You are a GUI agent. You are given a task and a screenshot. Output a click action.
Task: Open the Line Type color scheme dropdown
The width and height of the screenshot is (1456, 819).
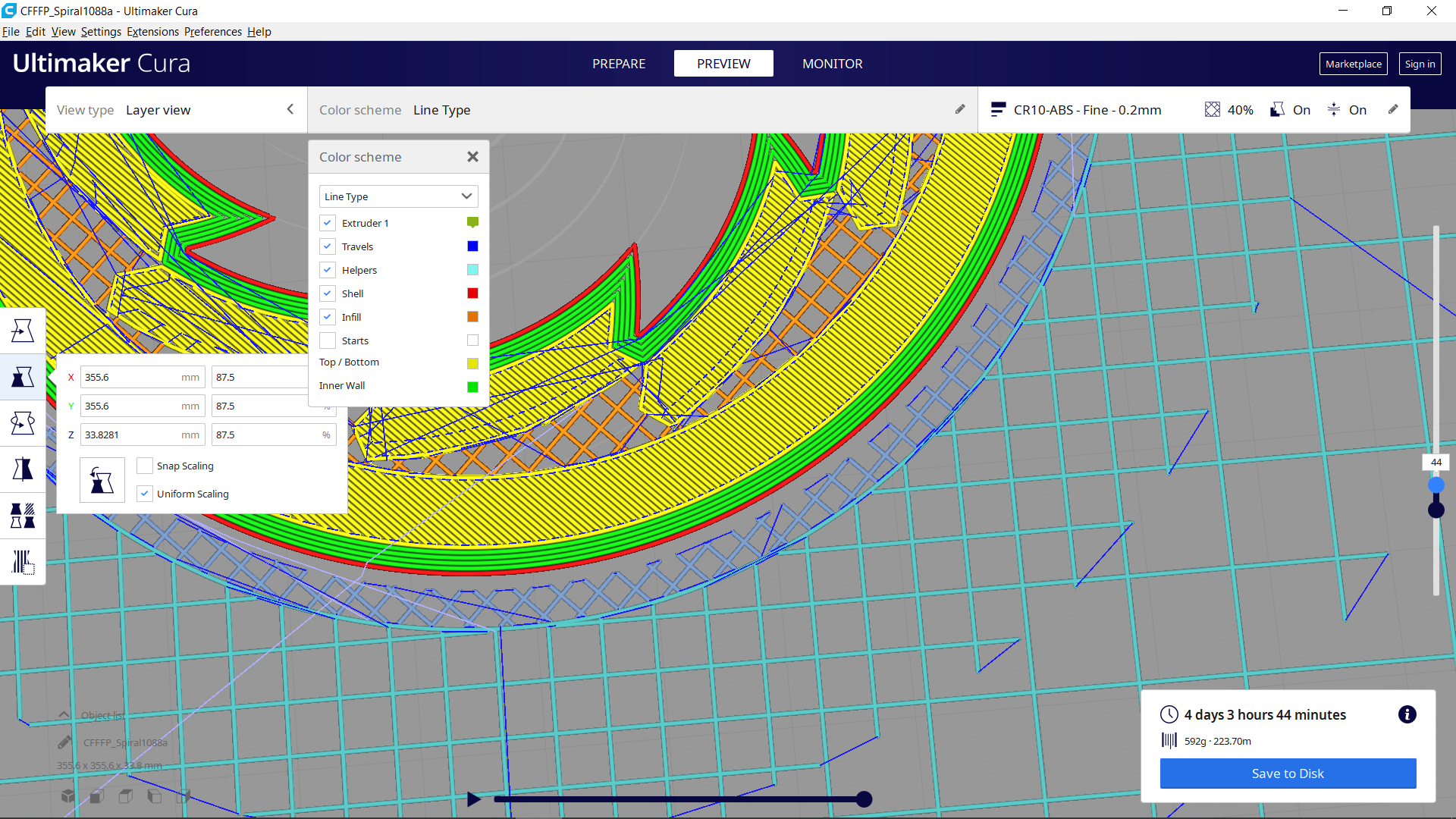(398, 196)
